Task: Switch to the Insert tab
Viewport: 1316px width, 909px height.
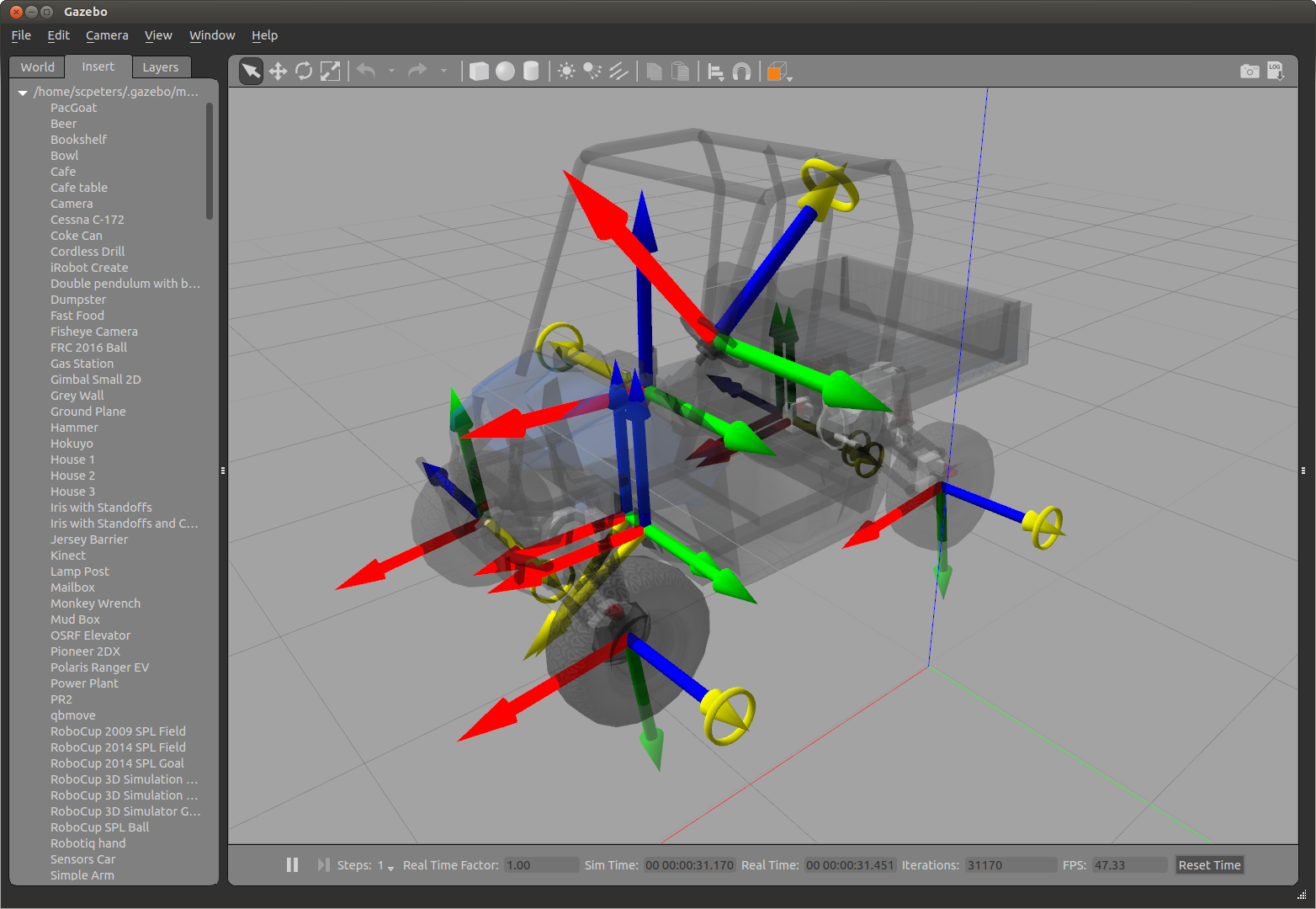Action: [98, 66]
